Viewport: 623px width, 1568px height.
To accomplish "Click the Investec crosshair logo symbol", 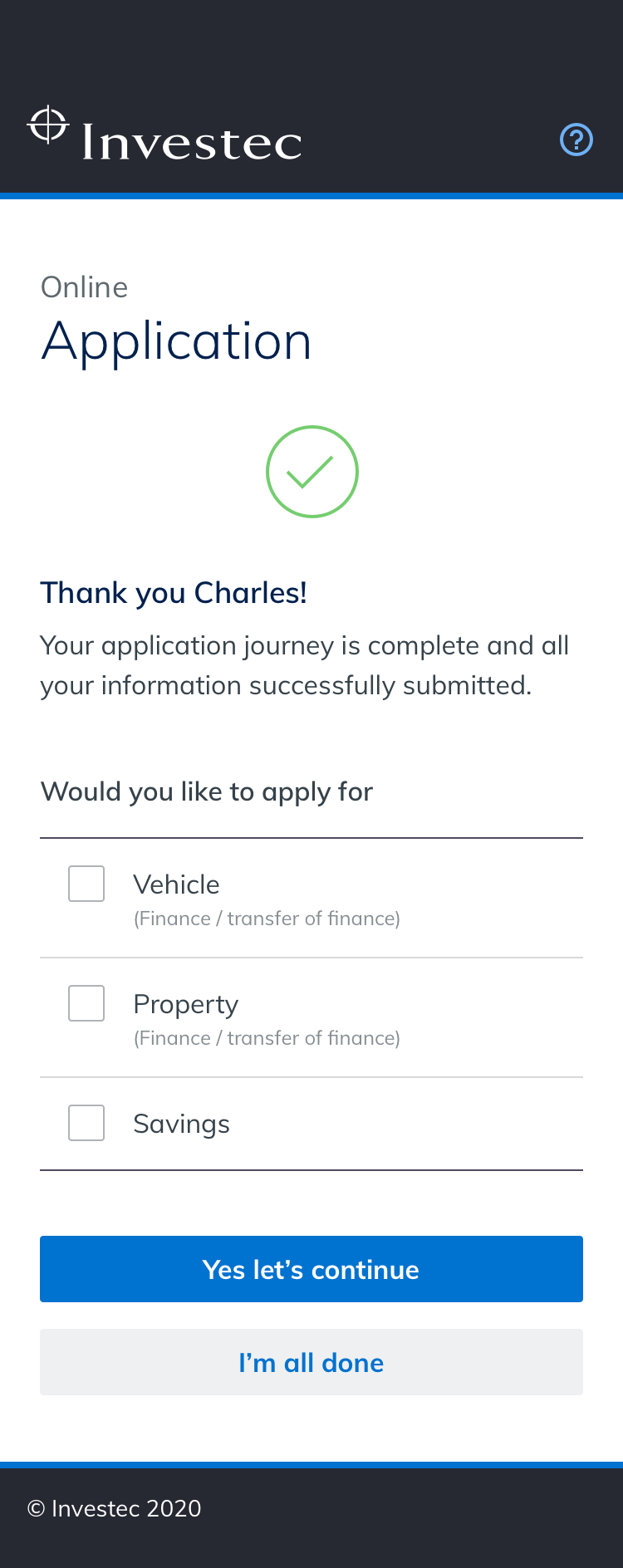I will [48, 125].
